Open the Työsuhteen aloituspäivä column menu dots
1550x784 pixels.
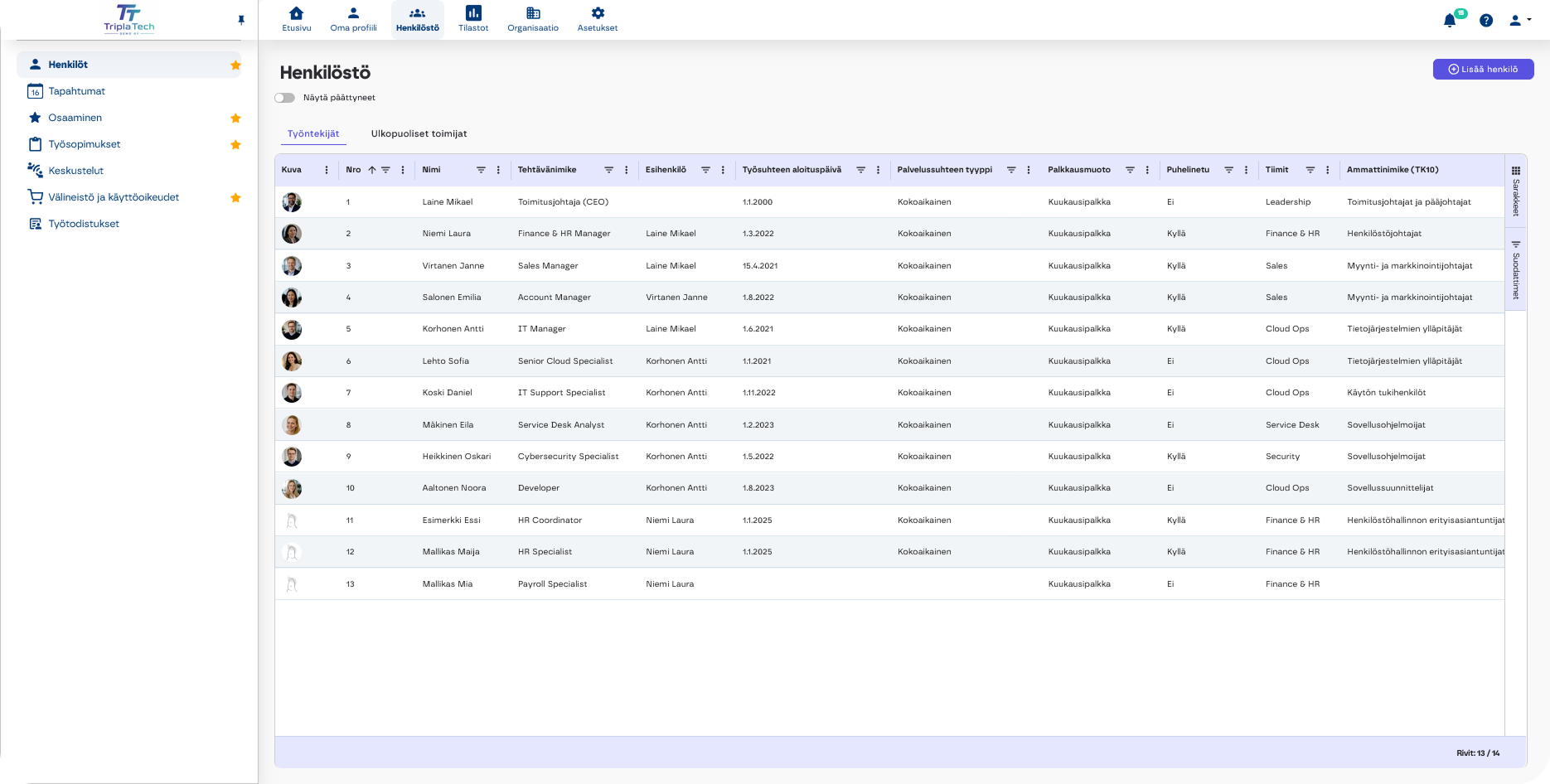click(x=878, y=170)
